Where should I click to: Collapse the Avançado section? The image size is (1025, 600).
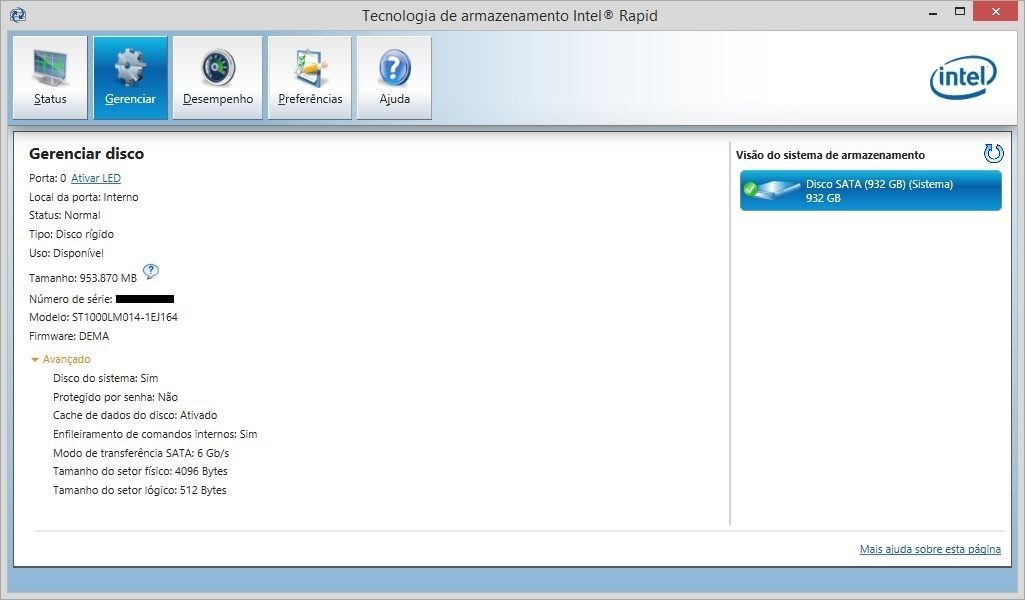click(60, 359)
